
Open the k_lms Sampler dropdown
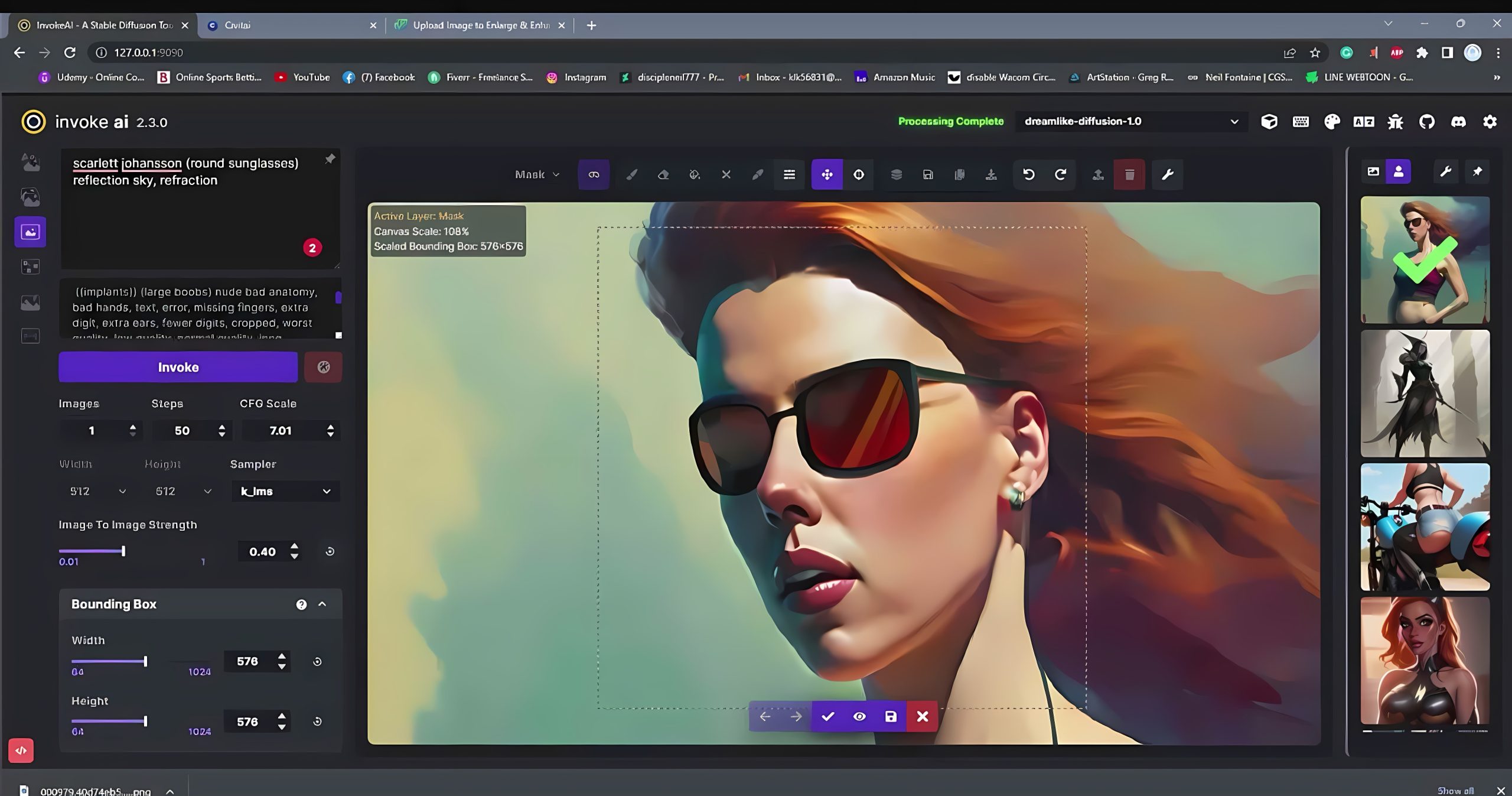point(285,491)
